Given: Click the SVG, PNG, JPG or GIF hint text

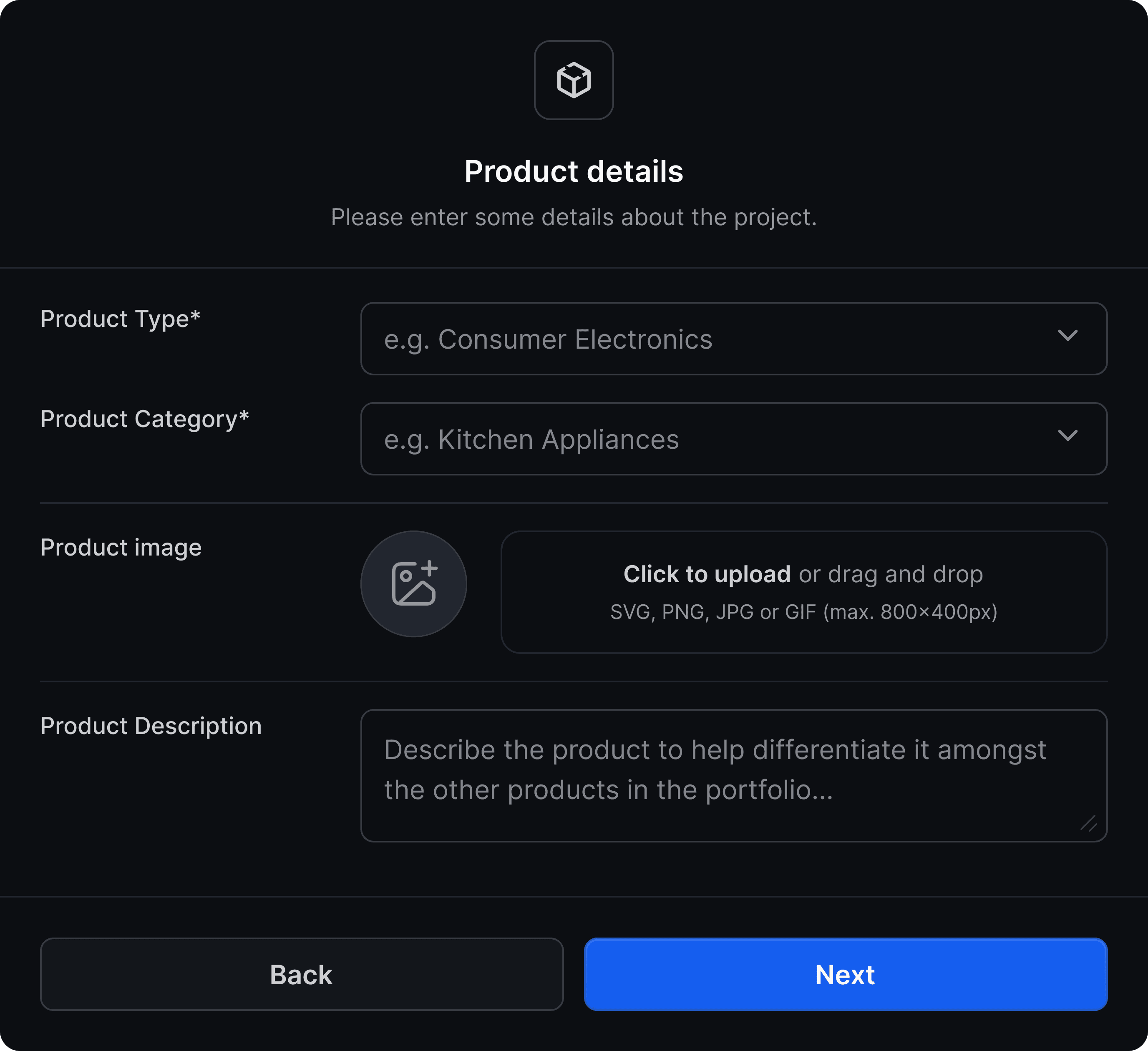Looking at the screenshot, I should pos(803,612).
